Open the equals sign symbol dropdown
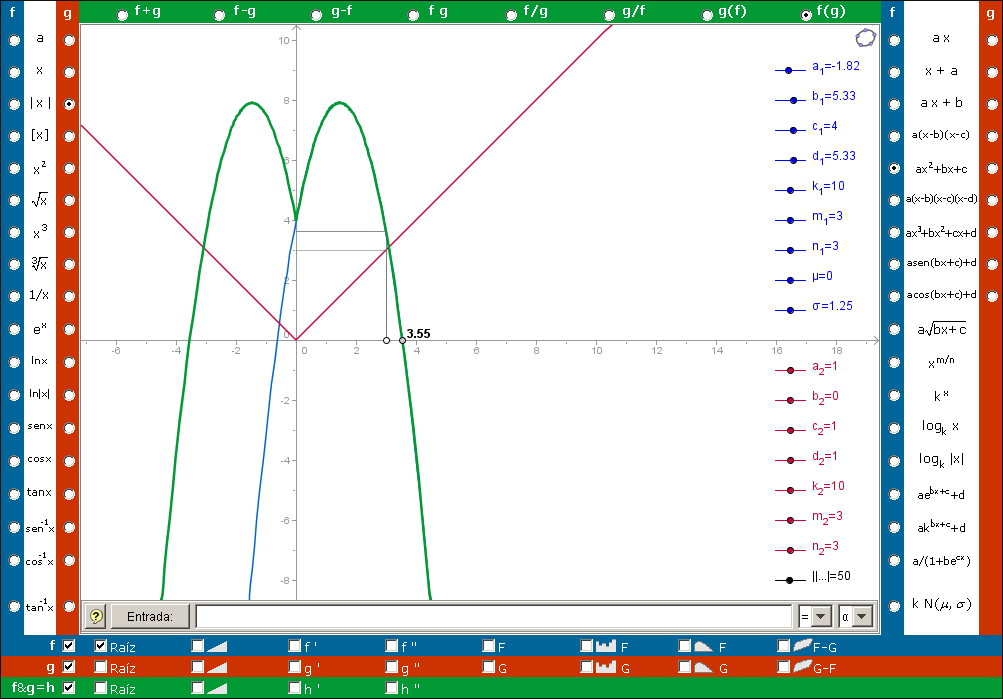This screenshot has width=1003, height=699. pos(816,617)
